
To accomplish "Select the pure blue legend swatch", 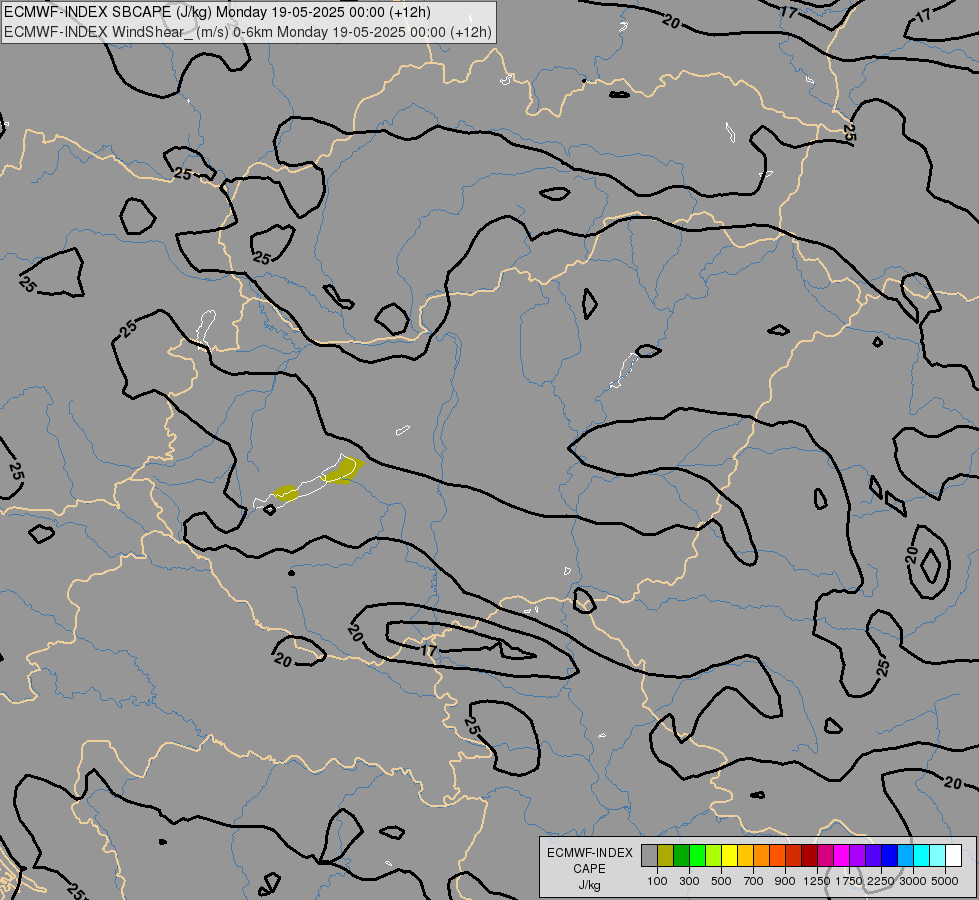I will 890,856.
